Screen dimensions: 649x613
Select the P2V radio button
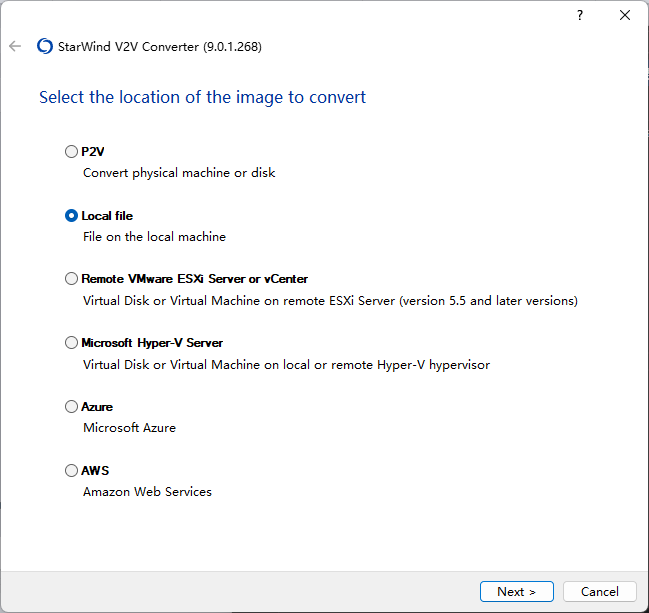pyautogui.click(x=71, y=151)
